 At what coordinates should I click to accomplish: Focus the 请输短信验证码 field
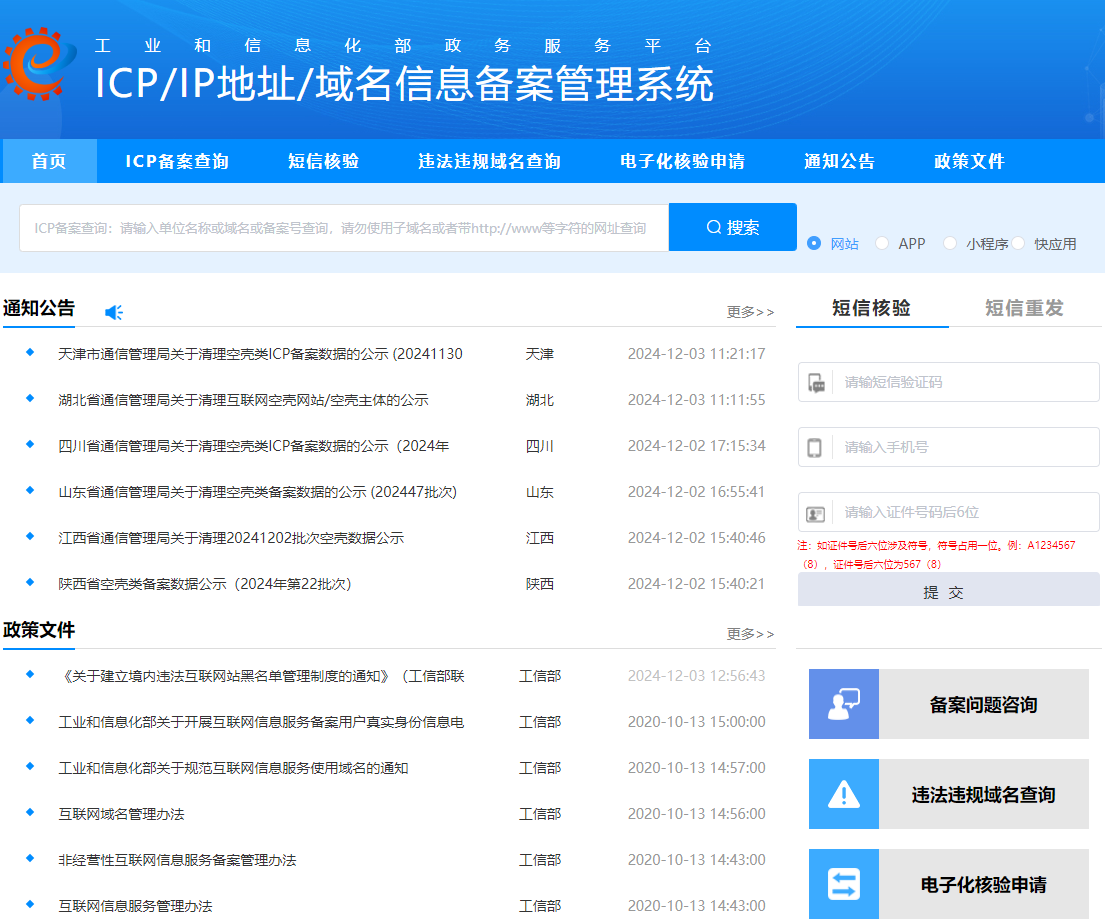point(949,382)
